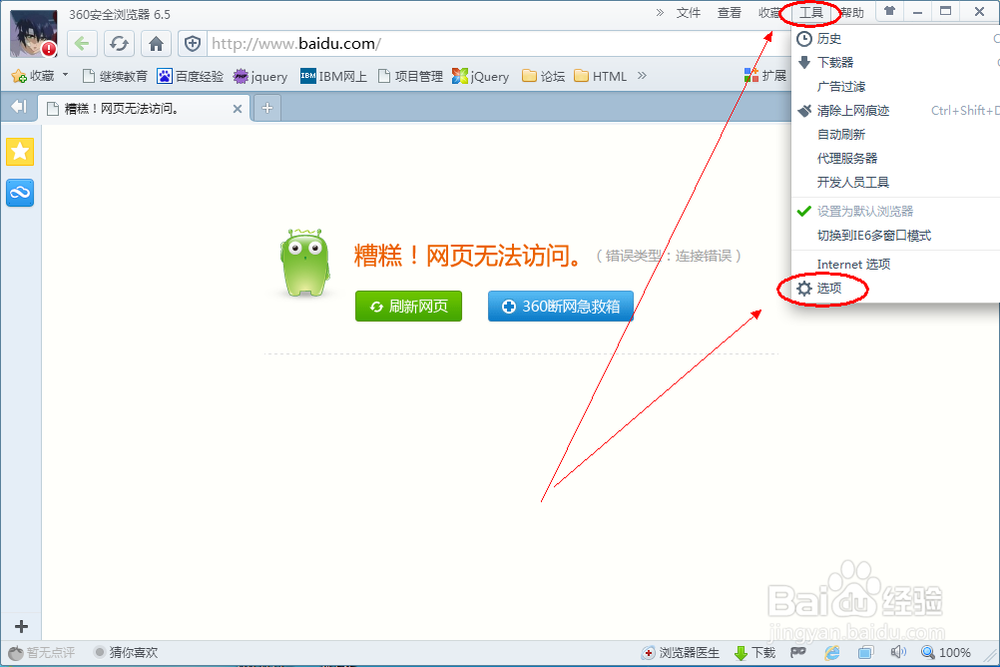Open the 查看 menu

point(729,13)
